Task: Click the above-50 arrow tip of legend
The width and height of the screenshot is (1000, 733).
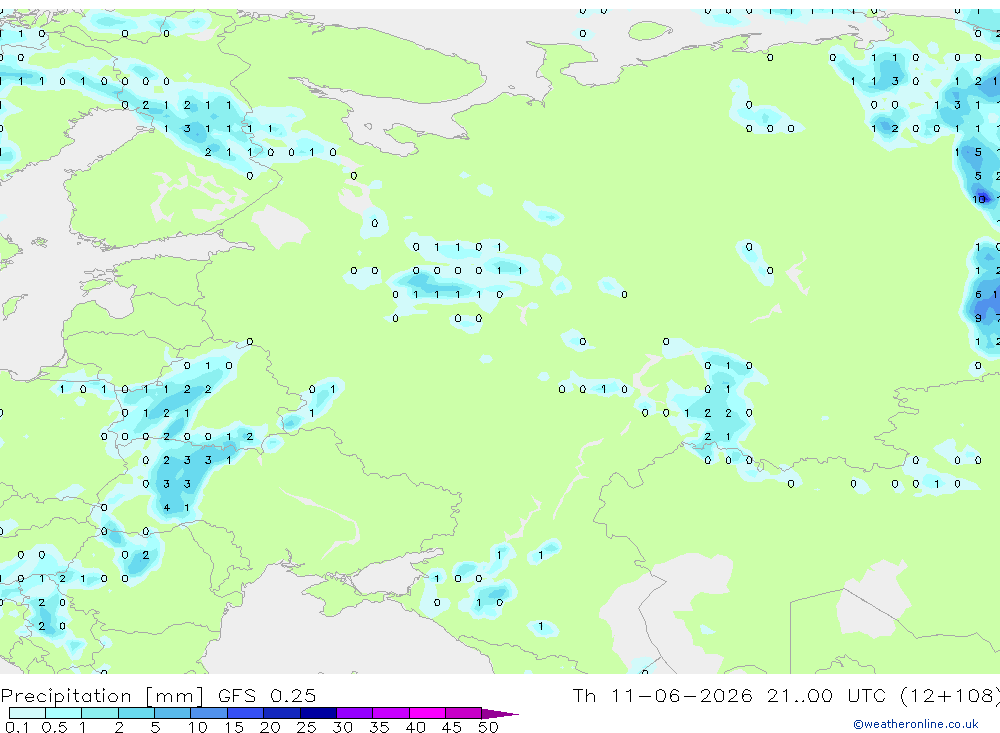Action: [500, 713]
